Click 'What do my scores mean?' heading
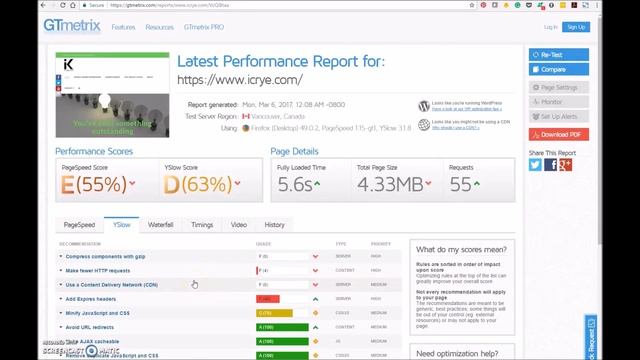The width and height of the screenshot is (640, 360). 461,250
